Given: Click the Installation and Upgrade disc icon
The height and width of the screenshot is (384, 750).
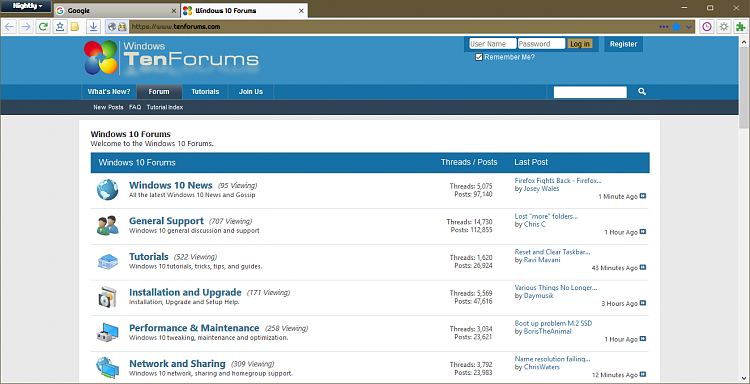Looking at the screenshot, I should tap(108, 296).
